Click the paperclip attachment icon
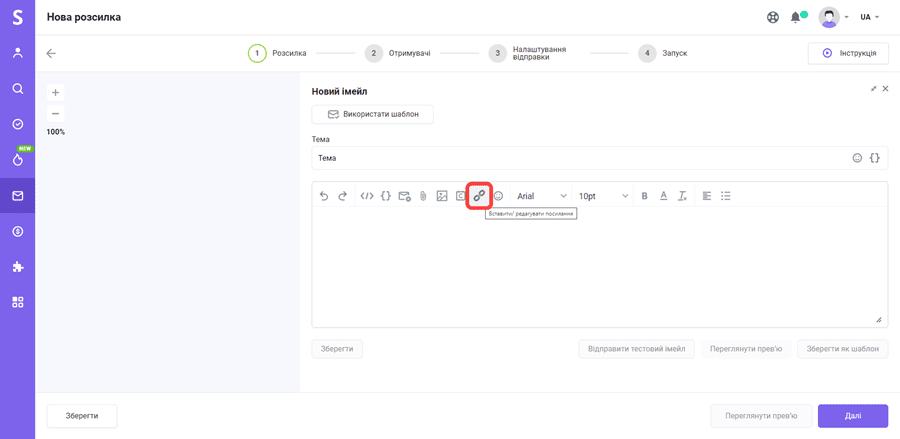Image resolution: width=900 pixels, height=439 pixels. click(423, 196)
